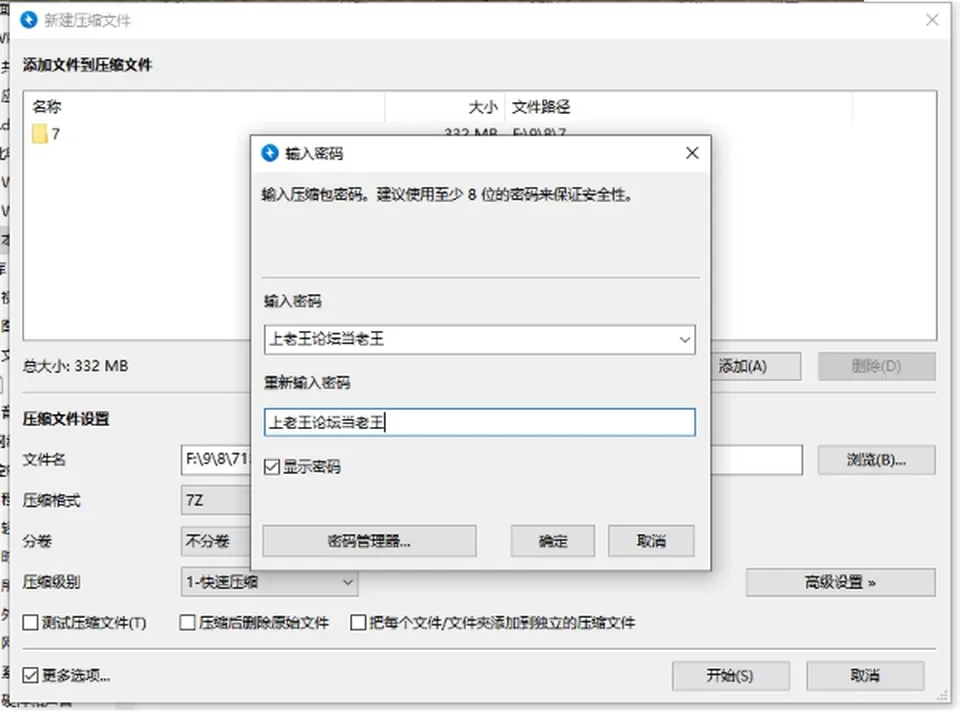The height and width of the screenshot is (712, 960).
Task: Click the app logo beside 新建压缩文件 title
Action: 29,20
